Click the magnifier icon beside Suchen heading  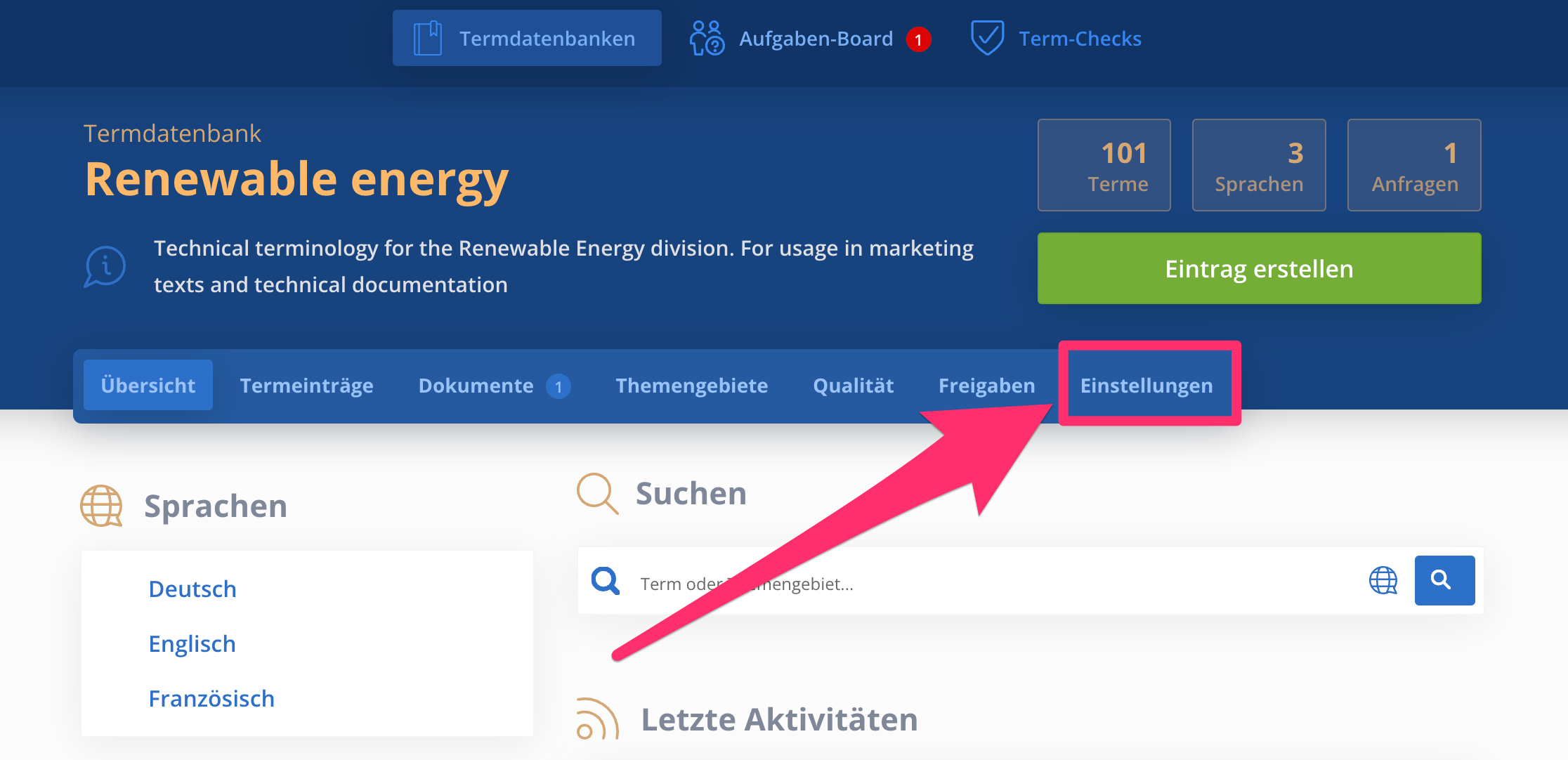pyautogui.click(x=597, y=493)
